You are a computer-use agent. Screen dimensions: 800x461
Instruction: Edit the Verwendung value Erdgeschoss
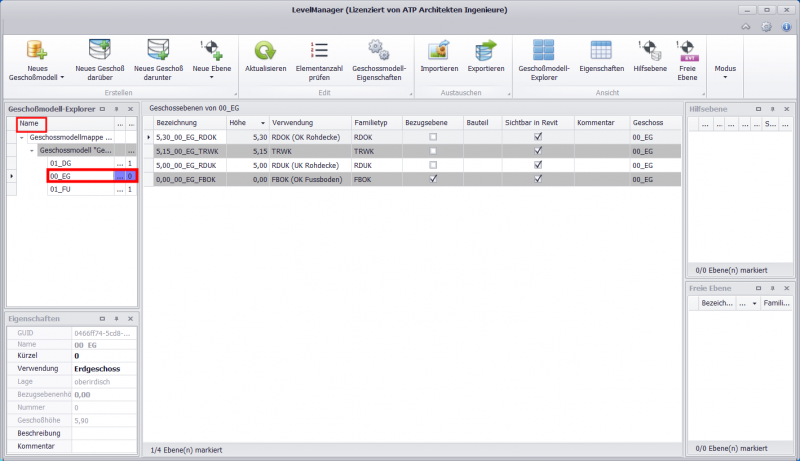pos(104,369)
